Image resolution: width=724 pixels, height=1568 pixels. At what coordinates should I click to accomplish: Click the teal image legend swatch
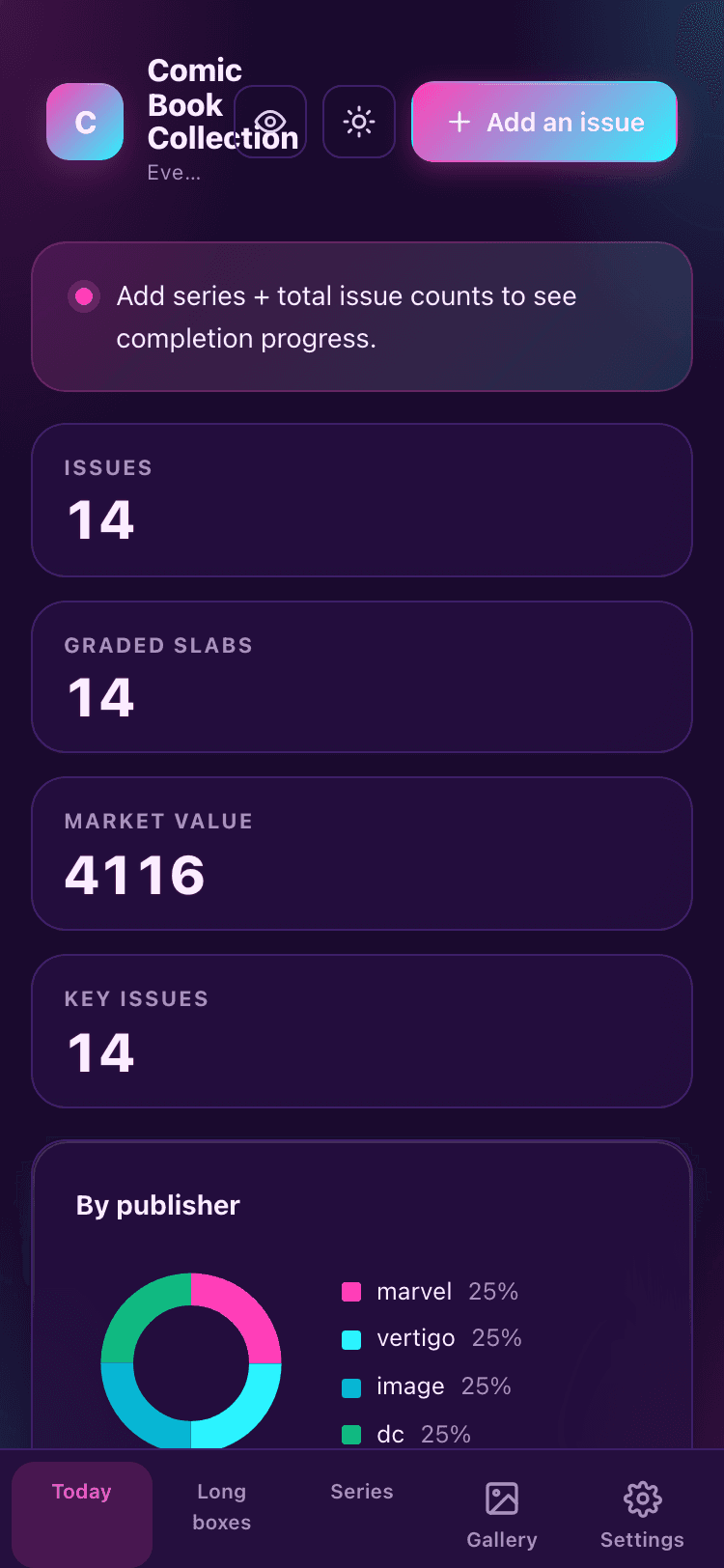point(351,1387)
